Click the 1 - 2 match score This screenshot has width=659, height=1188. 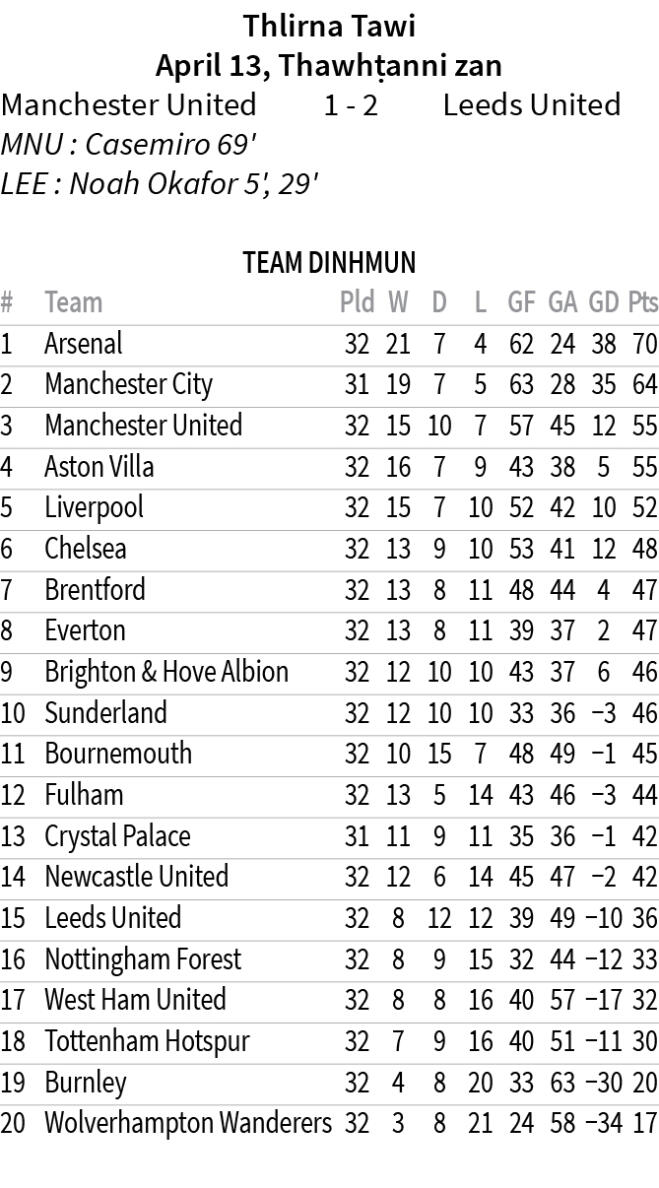click(x=351, y=105)
